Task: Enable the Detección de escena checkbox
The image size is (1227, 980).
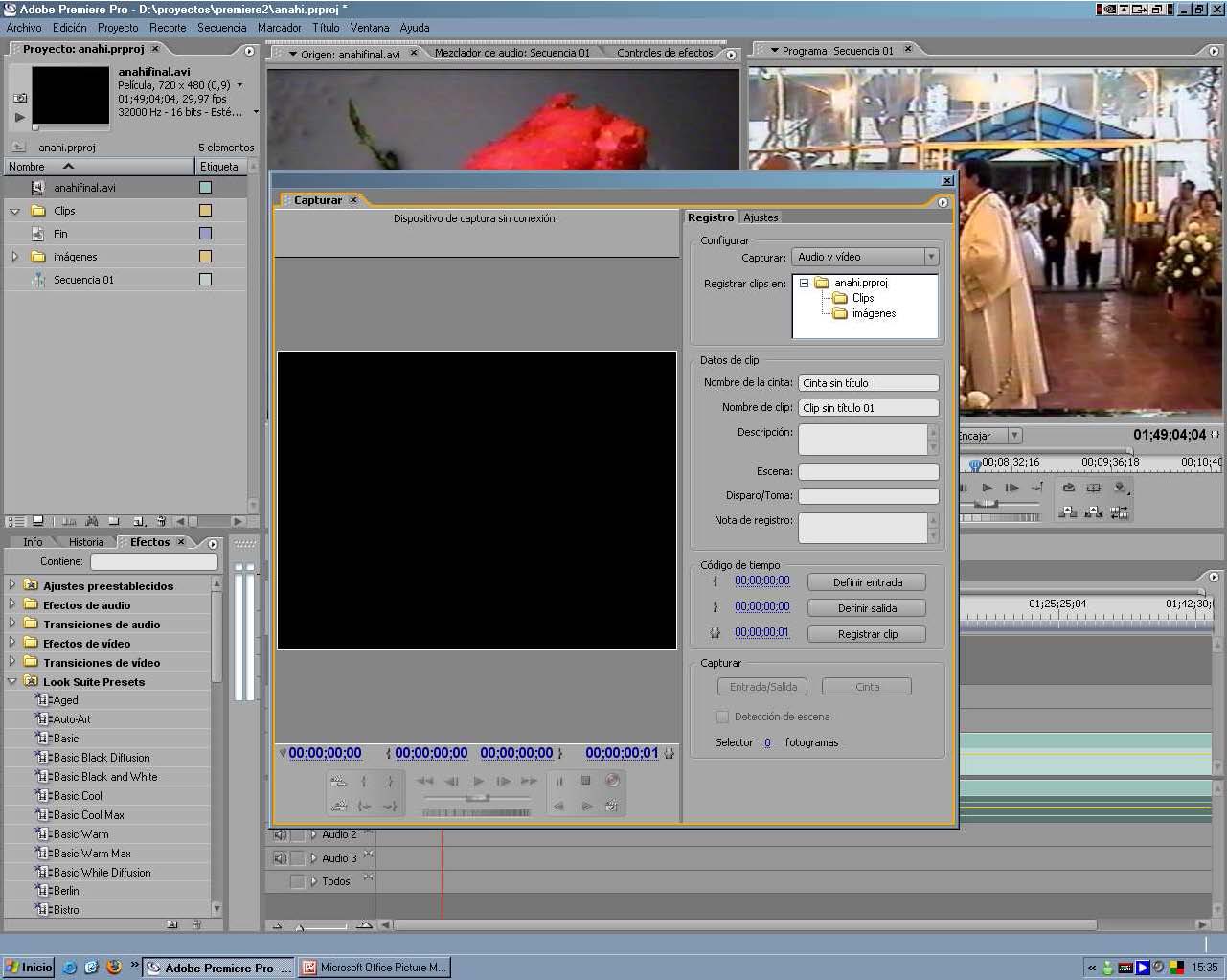Action: click(723, 717)
